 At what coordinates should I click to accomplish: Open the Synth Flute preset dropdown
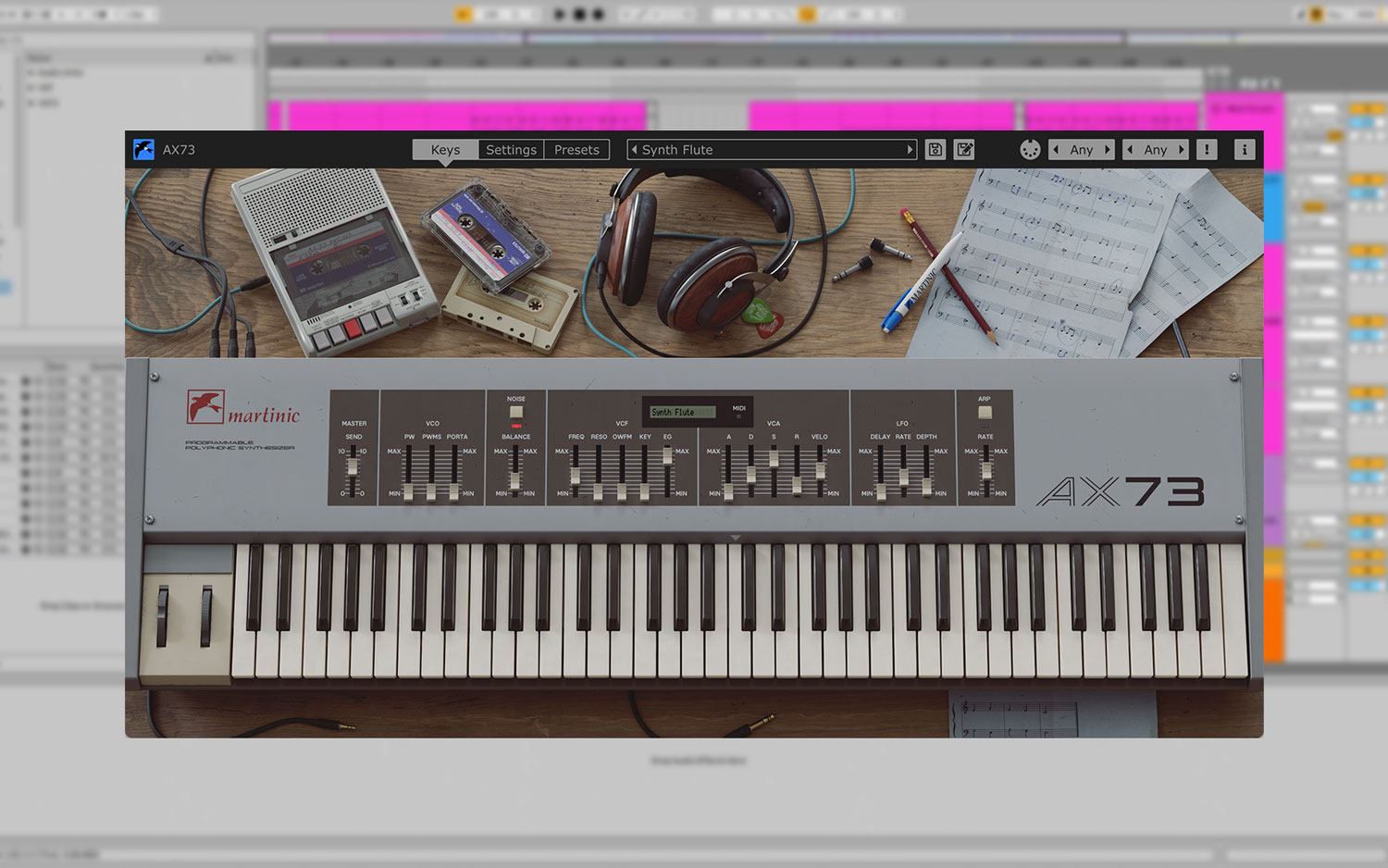(772, 149)
